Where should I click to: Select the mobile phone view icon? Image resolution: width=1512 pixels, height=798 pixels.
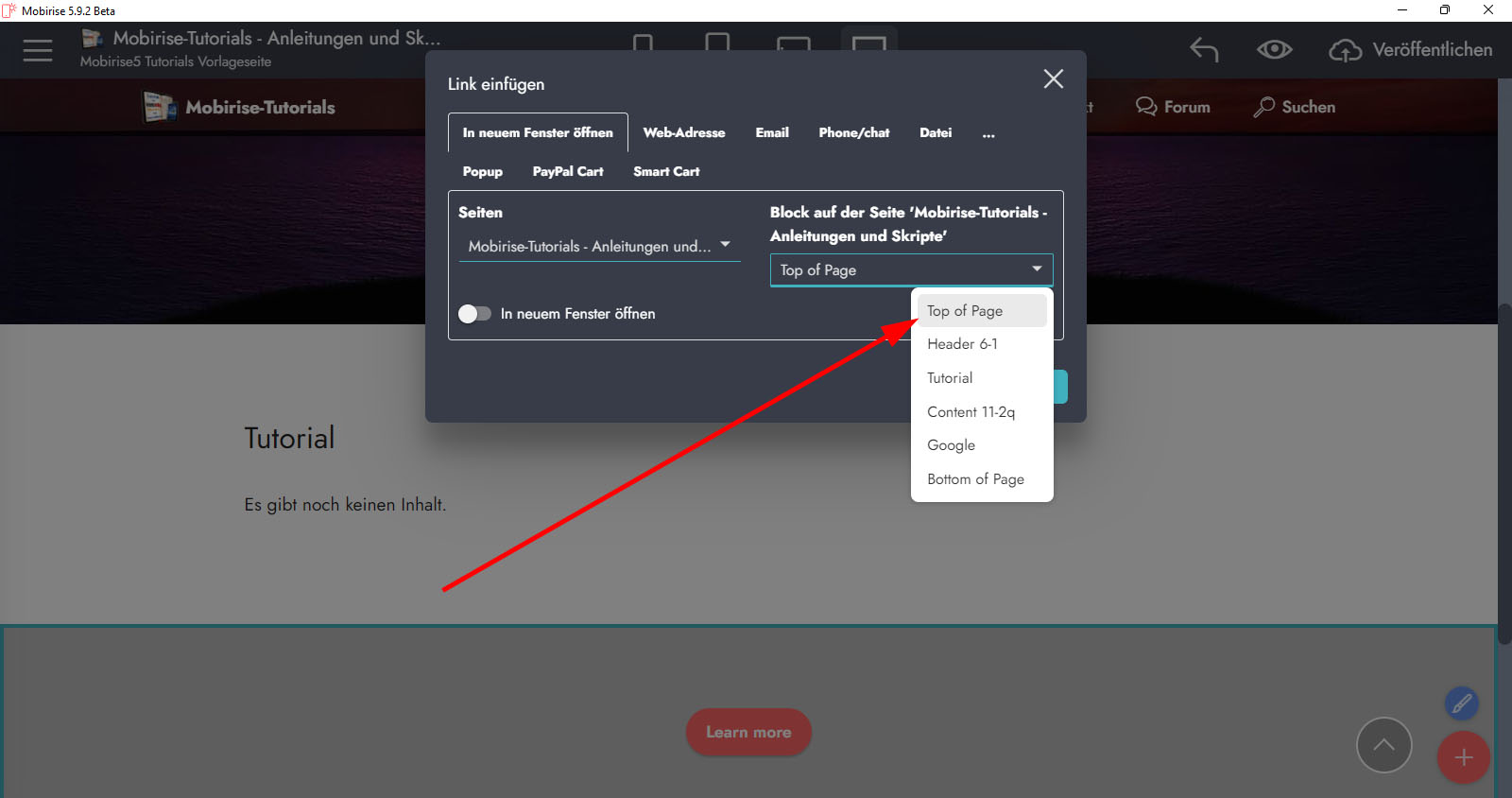644,43
